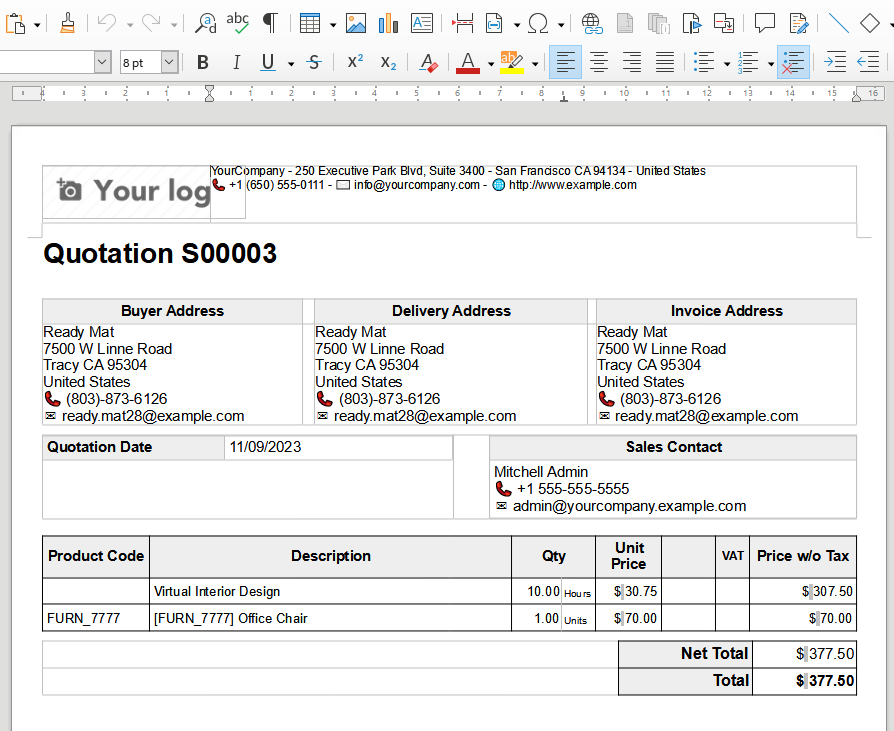Image resolution: width=894 pixels, height=731 pixels.
Task: Open the numbered list style dropdown
Action: [771, 63]
